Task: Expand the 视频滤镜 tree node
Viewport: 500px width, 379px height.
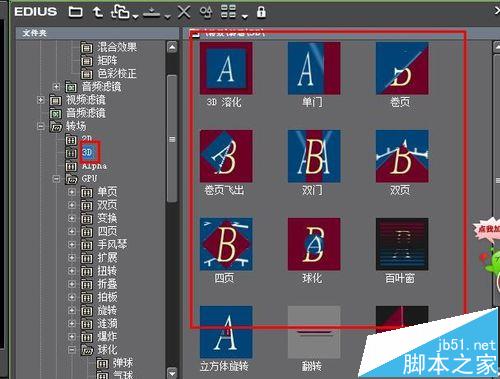Action: tap(41, 100)
